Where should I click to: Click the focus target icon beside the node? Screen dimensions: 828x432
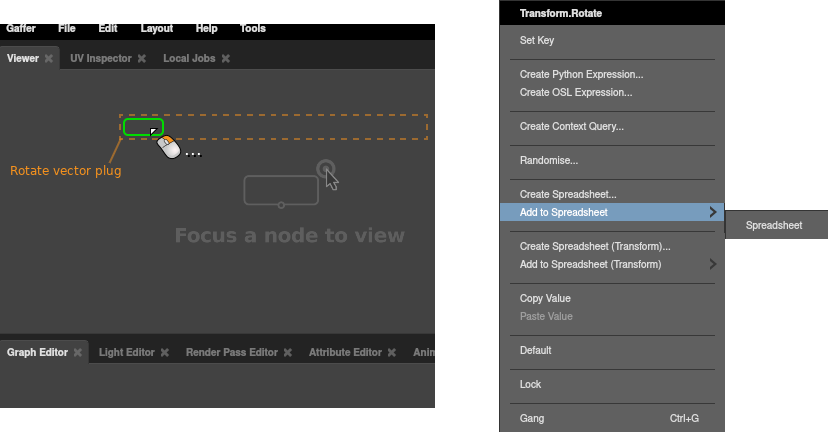pyautogui.click(x=325, y=167)
